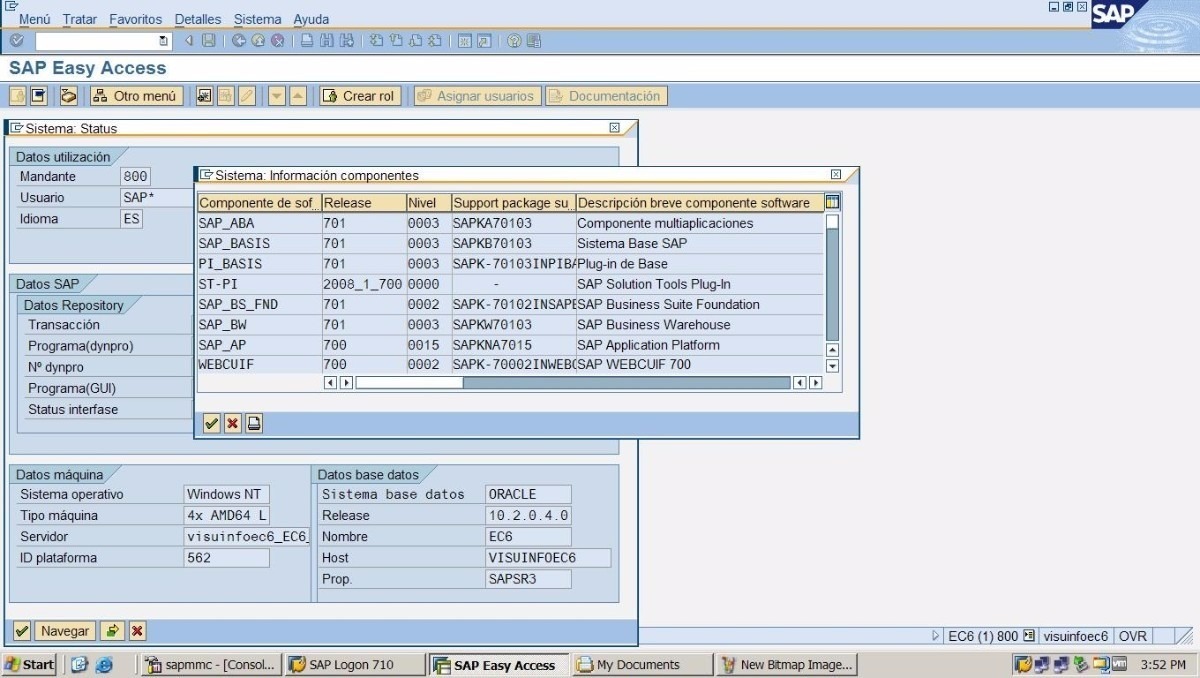Click the Navegar button in the Status dialog

click(66, 631)
